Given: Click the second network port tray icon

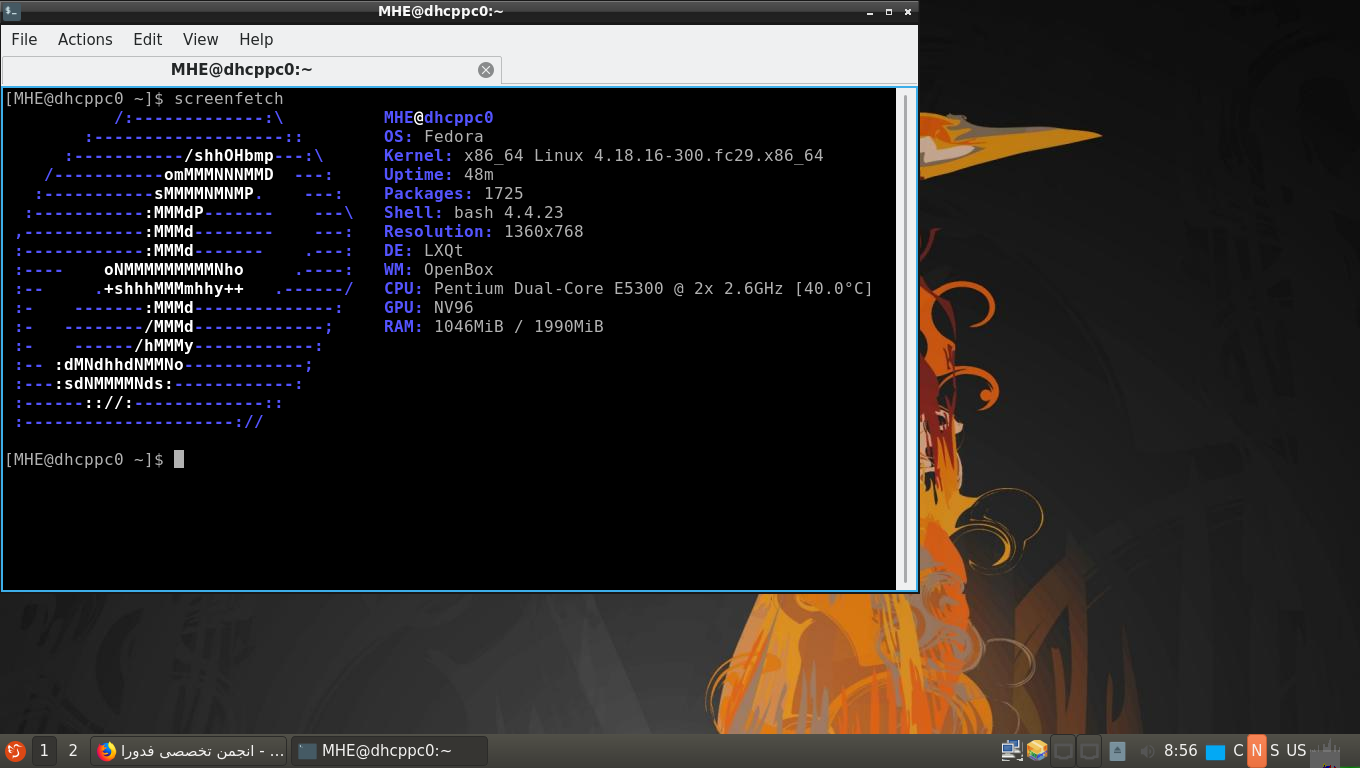Looking at the screenshot, I should pos(1089,750).
